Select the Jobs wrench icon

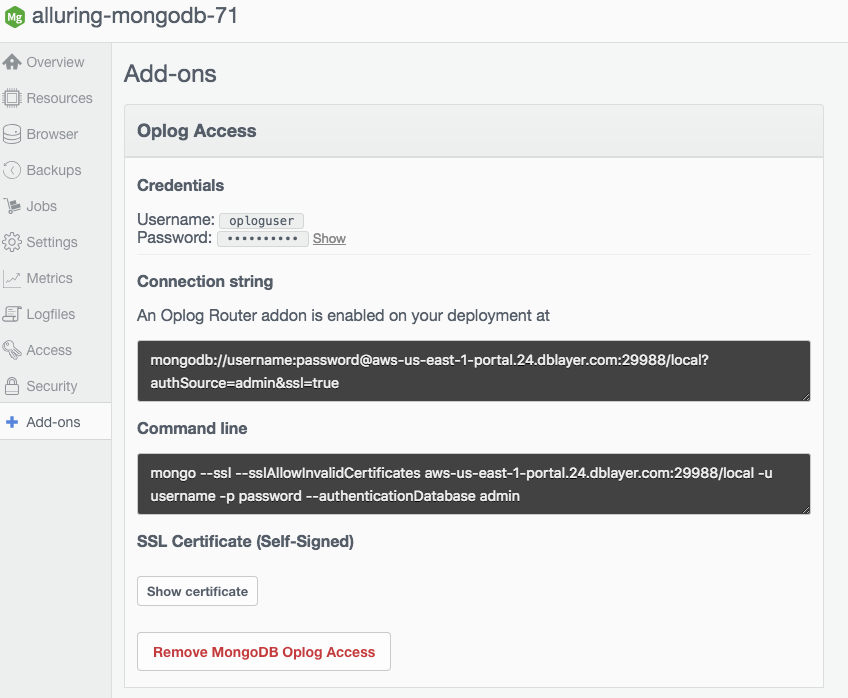coord(14,205)
